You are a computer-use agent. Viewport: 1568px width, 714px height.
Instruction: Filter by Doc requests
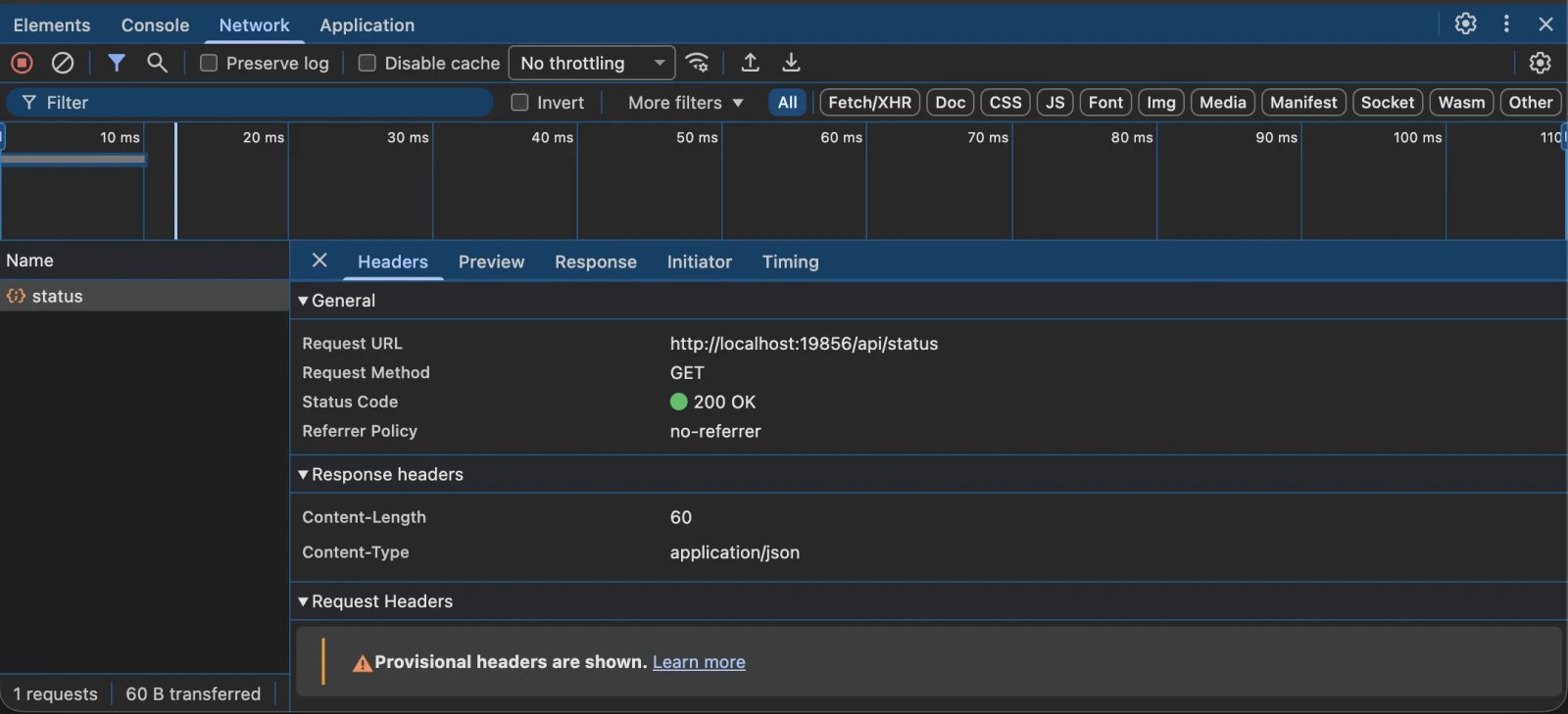pos(951,102)
